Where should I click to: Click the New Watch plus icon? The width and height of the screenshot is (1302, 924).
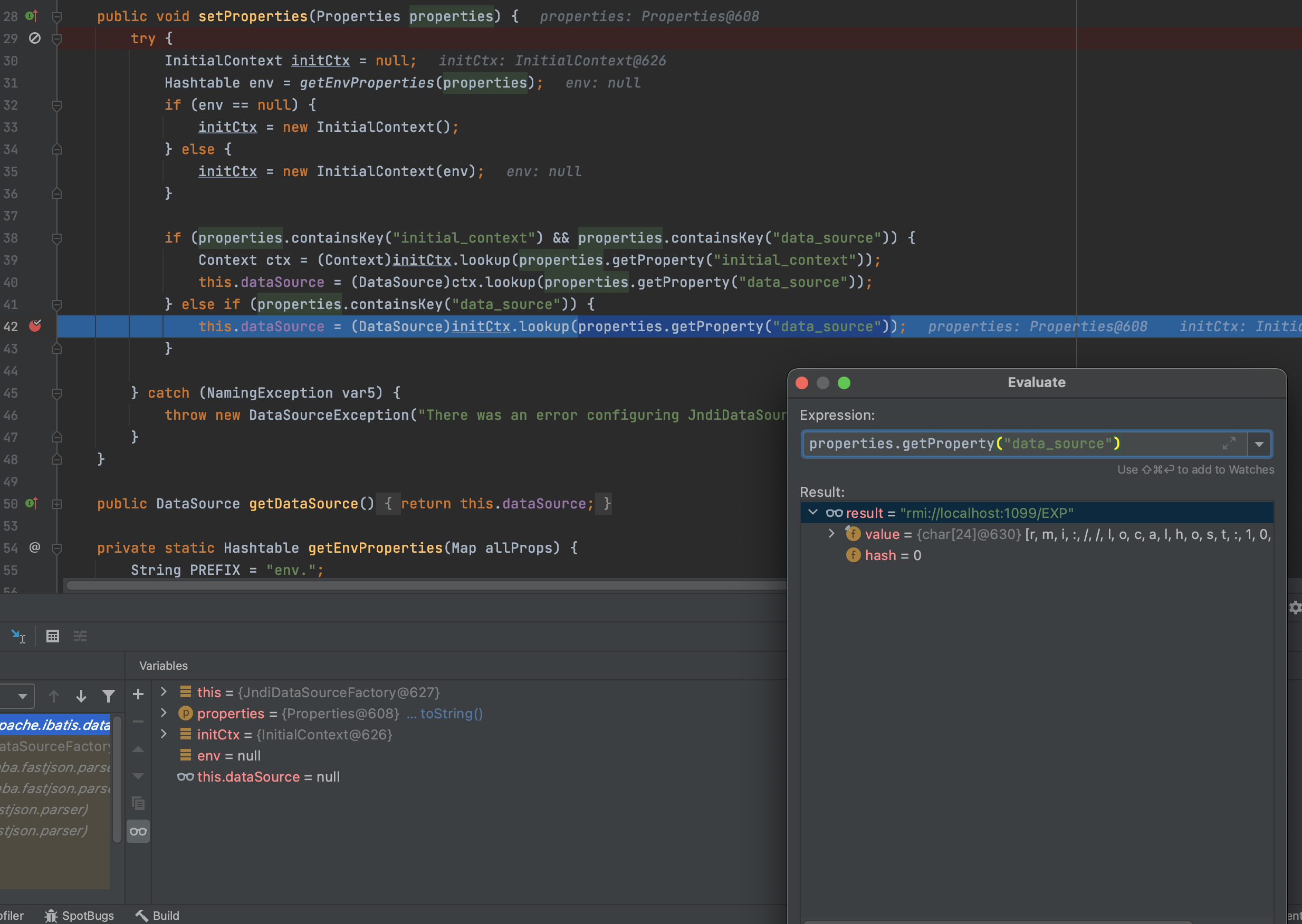pyautogui.click(x=138, y=694)
